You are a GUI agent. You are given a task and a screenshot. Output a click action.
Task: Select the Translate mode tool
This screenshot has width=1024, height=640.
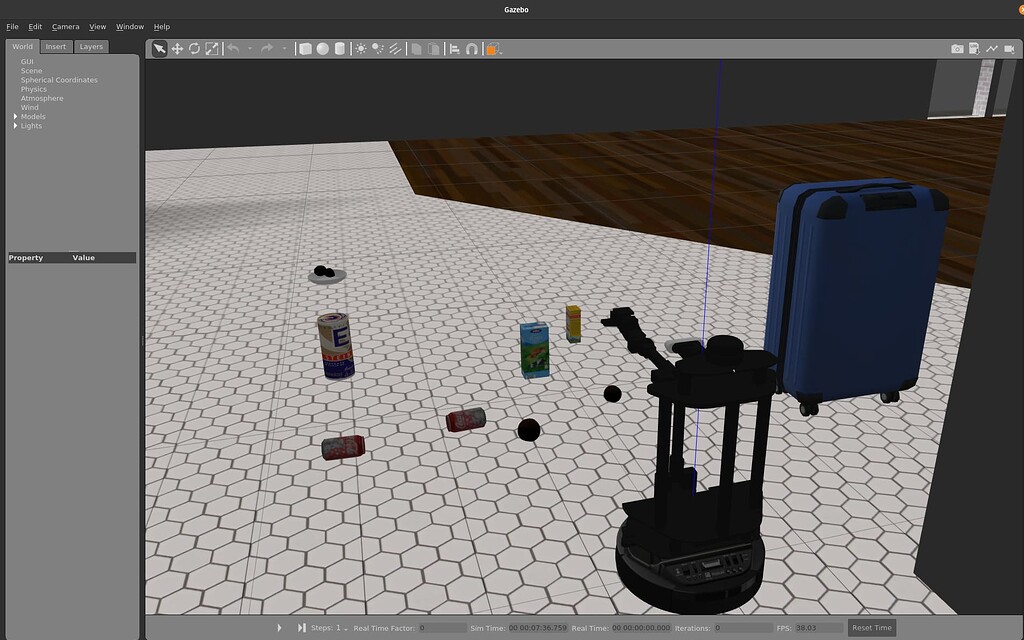pyautogui.click(x=176, y=48)
